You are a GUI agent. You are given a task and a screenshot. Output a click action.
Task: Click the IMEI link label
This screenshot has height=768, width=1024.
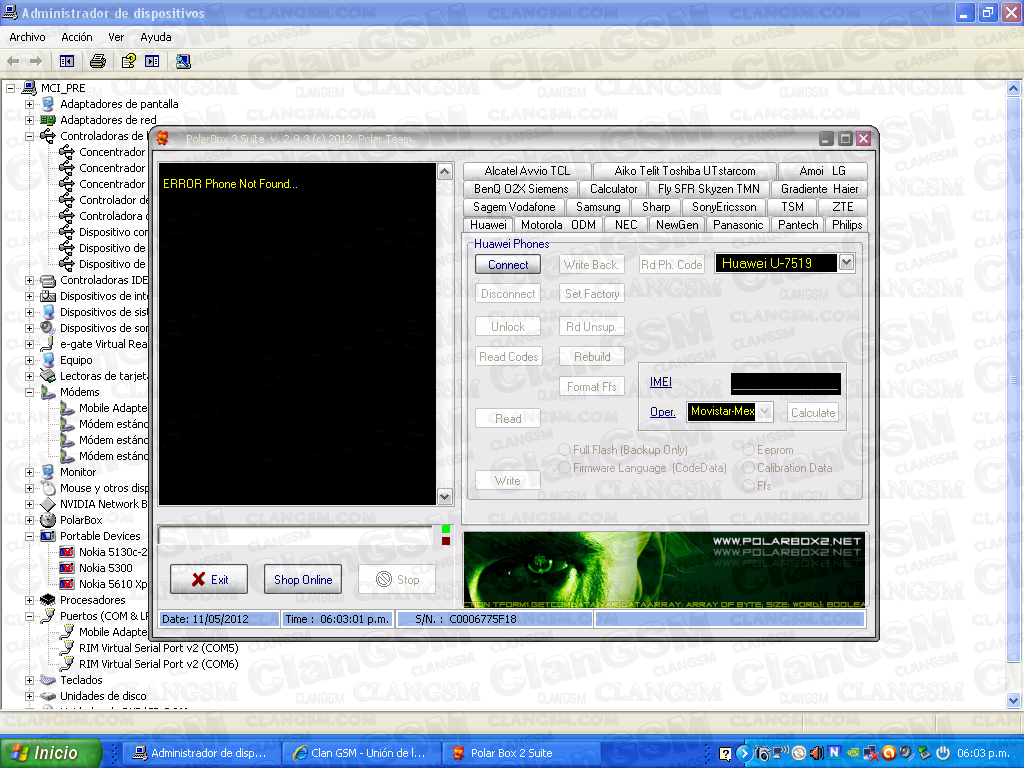[661, 382]
